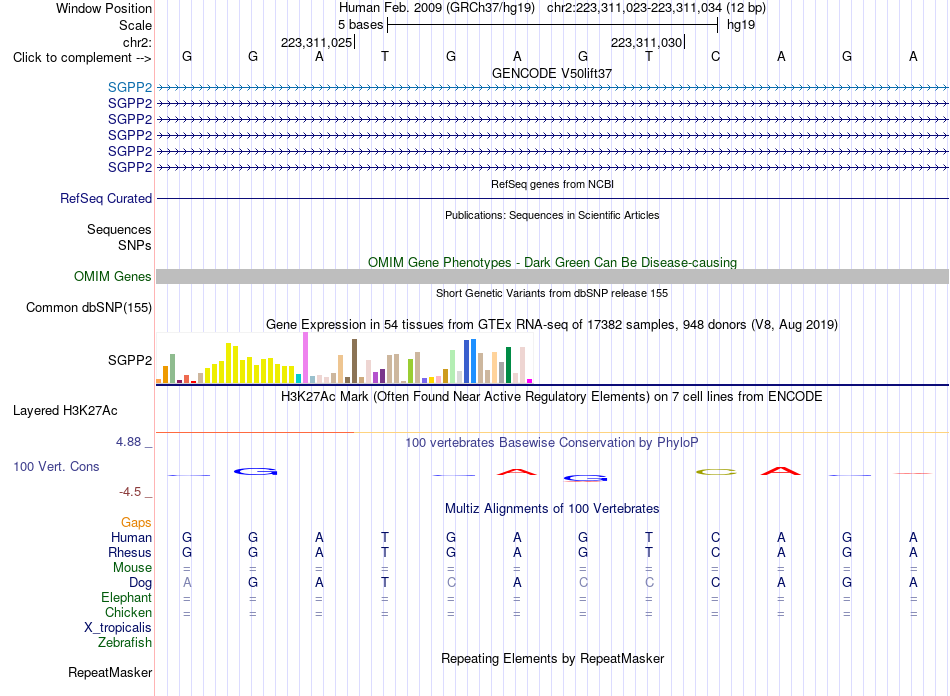Click the gray OMIM Genes bar

(x=553, y=277)
